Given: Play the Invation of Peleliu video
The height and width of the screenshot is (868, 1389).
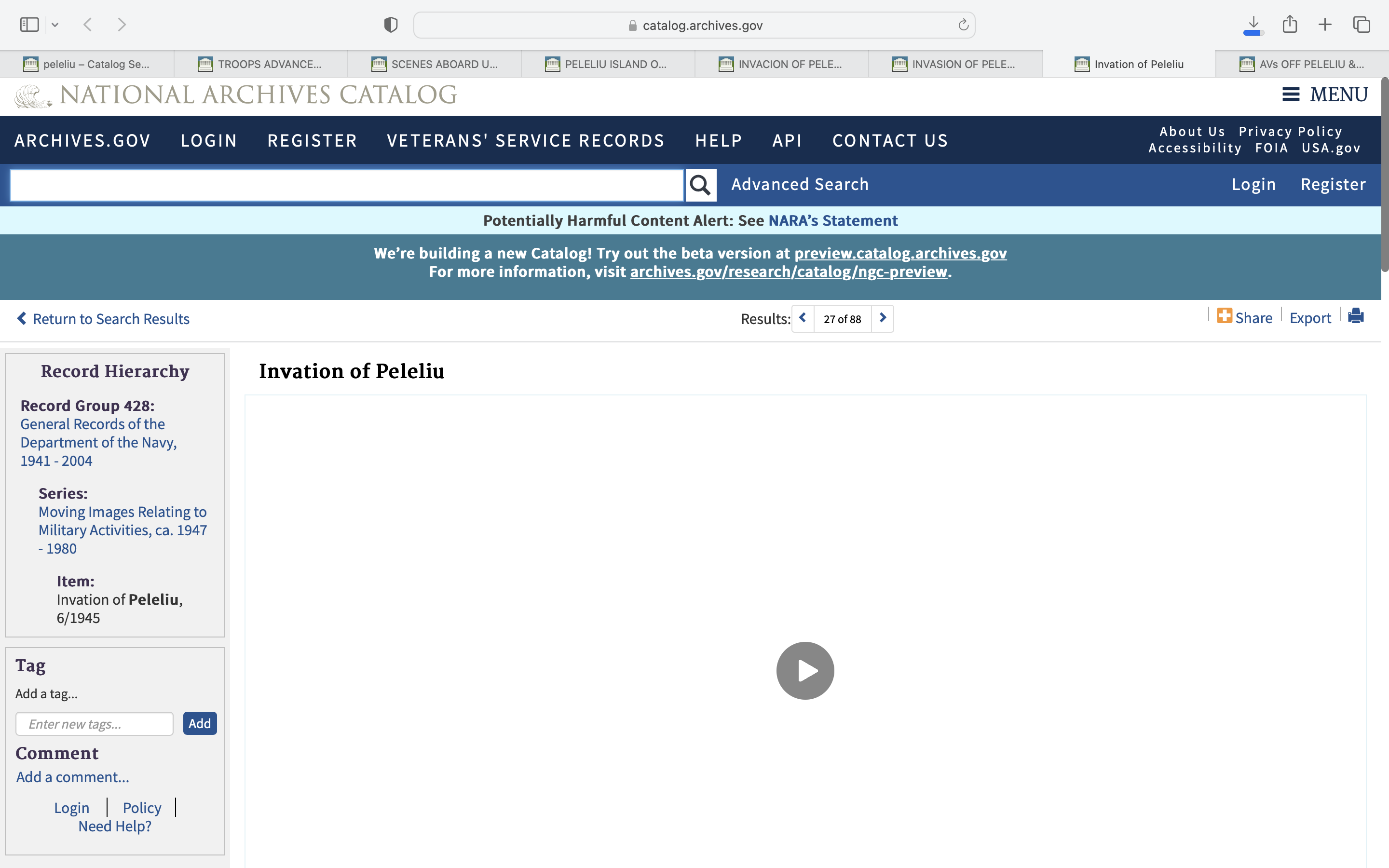Looking at the screenshot, I should tap(804, 670).
